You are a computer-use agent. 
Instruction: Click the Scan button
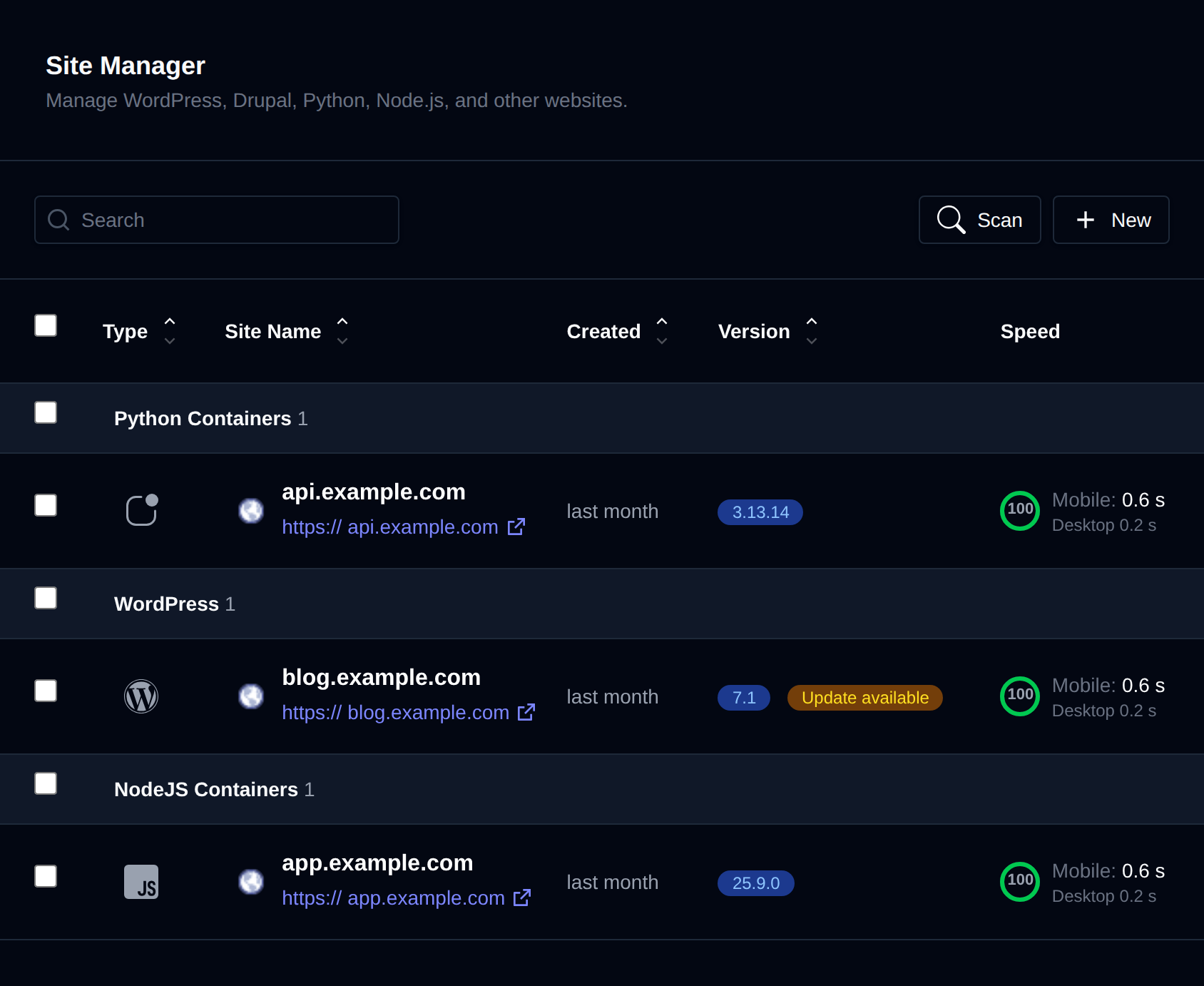coord(980,220)
